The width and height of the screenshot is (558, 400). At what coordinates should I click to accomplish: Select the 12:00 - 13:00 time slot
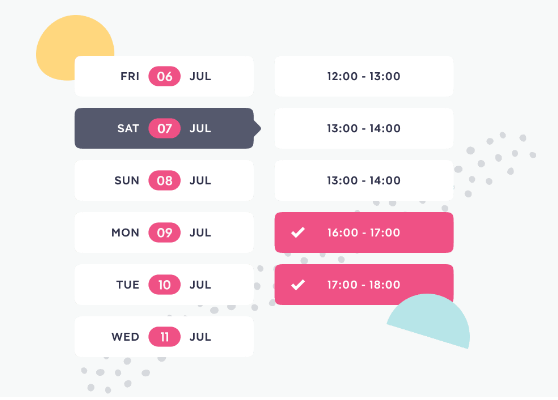[364, 76]
